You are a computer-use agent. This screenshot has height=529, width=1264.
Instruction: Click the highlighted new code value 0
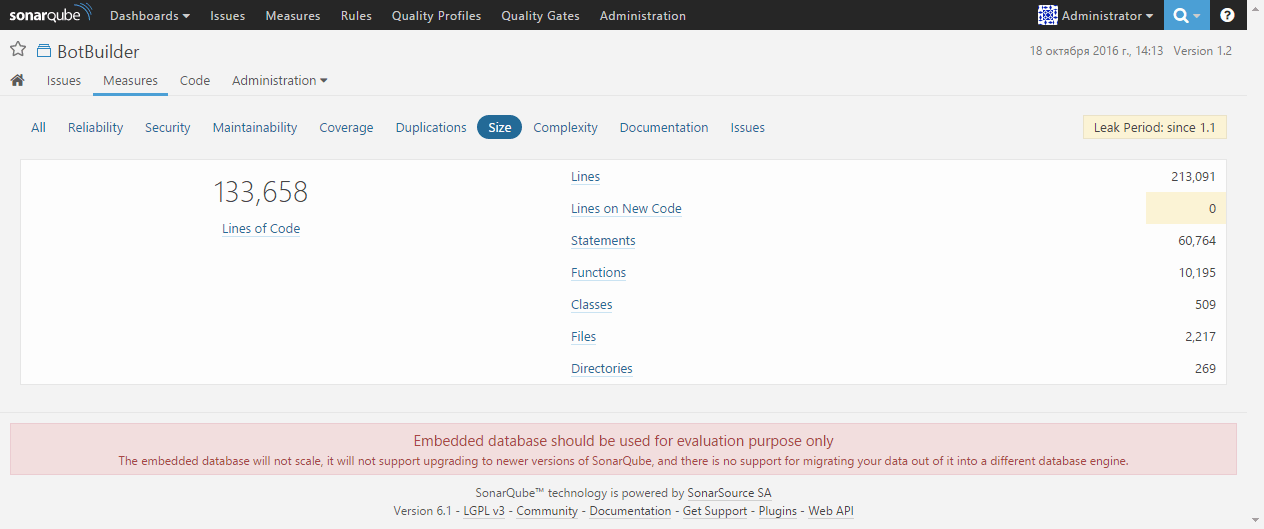pyautogui.click(x=1212, y=209)
